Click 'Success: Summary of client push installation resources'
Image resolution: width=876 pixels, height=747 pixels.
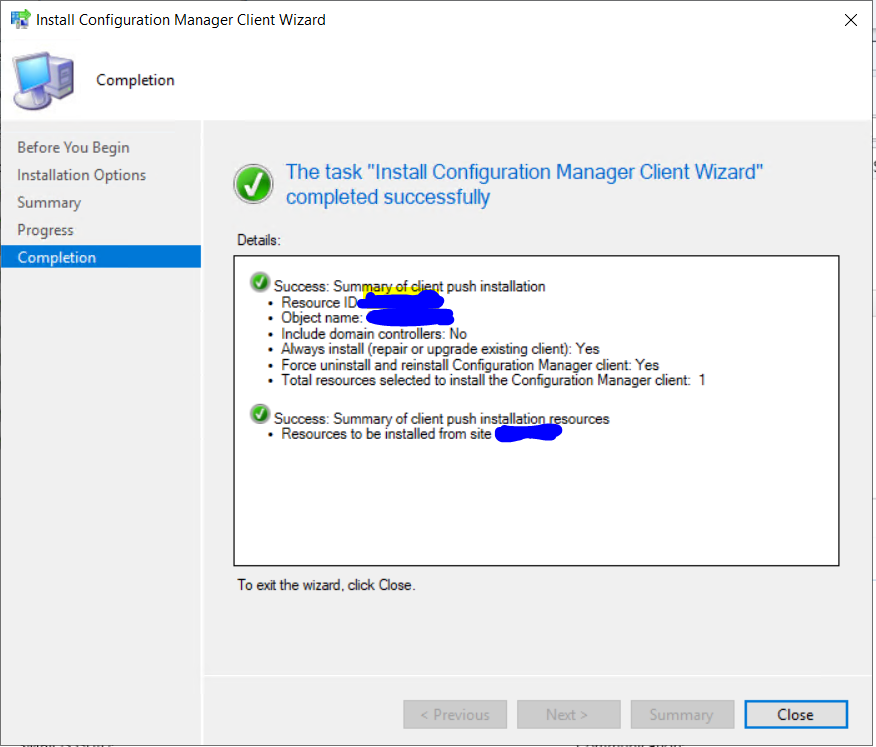pos(441,418)
